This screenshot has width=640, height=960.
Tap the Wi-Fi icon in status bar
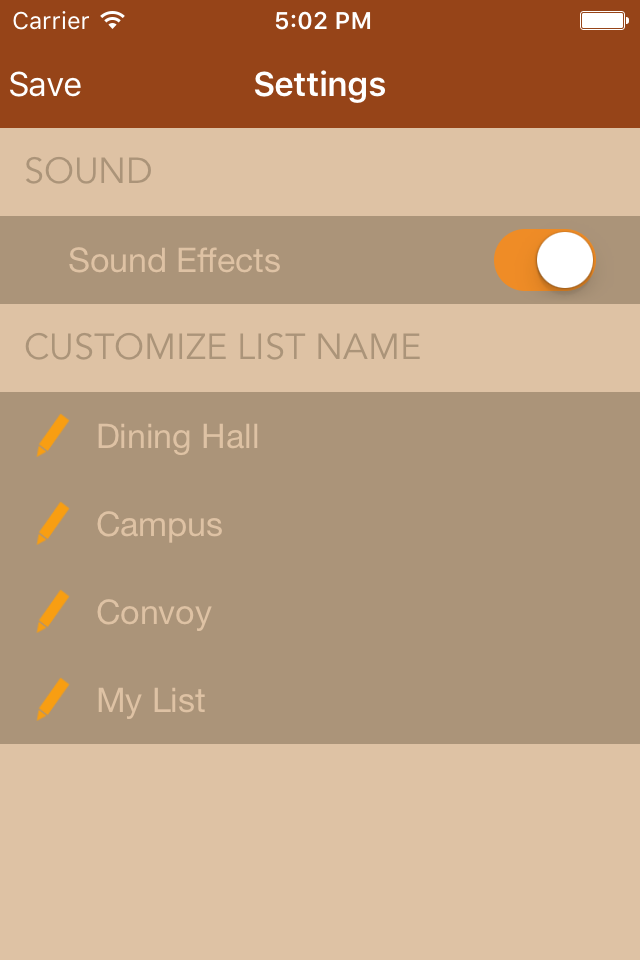coord(113,20)
